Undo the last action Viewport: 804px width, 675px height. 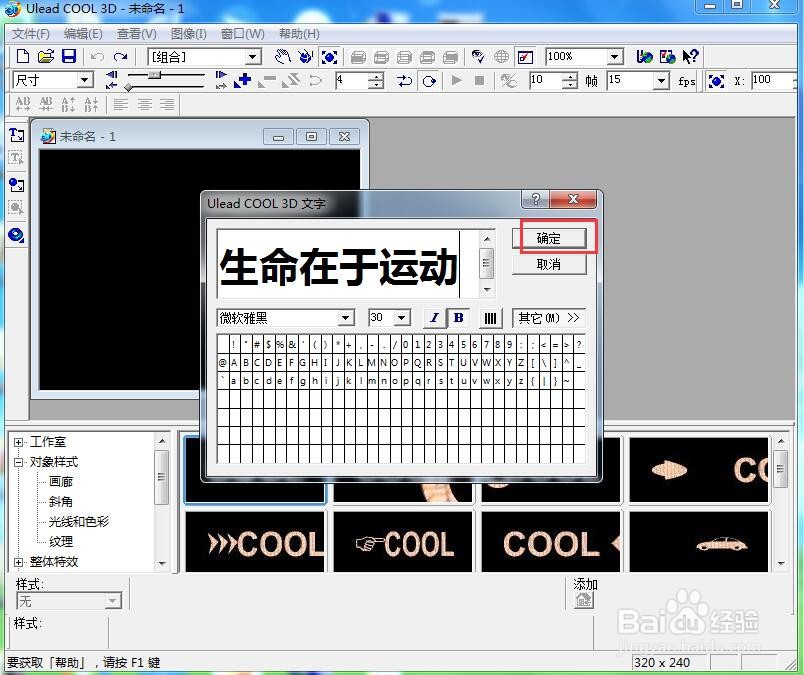coord(97,56)
